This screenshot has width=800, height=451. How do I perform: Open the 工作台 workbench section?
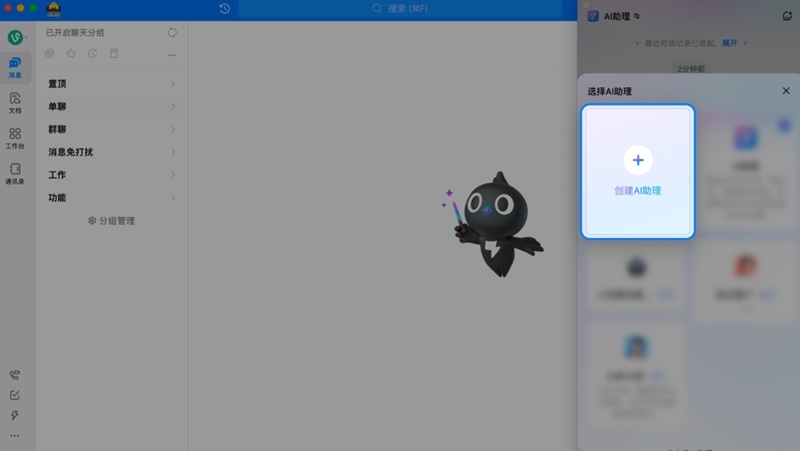[15, 138]
